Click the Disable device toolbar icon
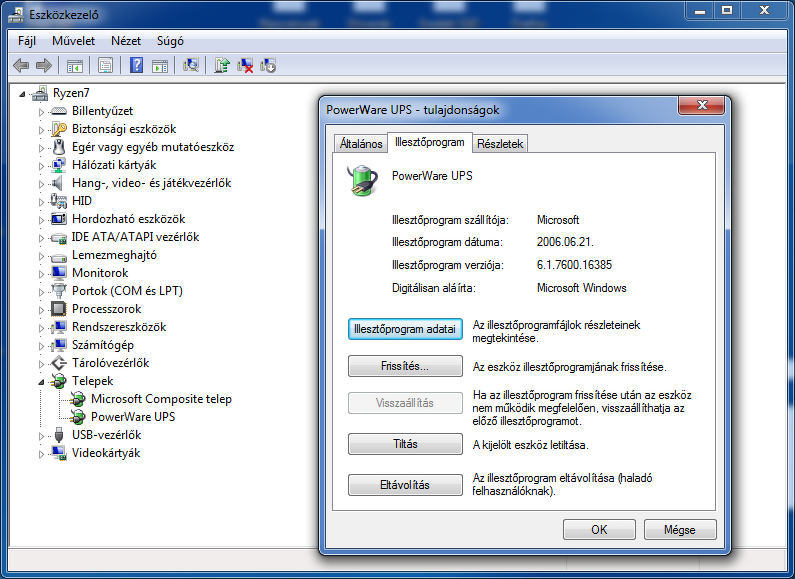Image resolution: width=795 pixels, height=579 pixels. click(268, 65)
